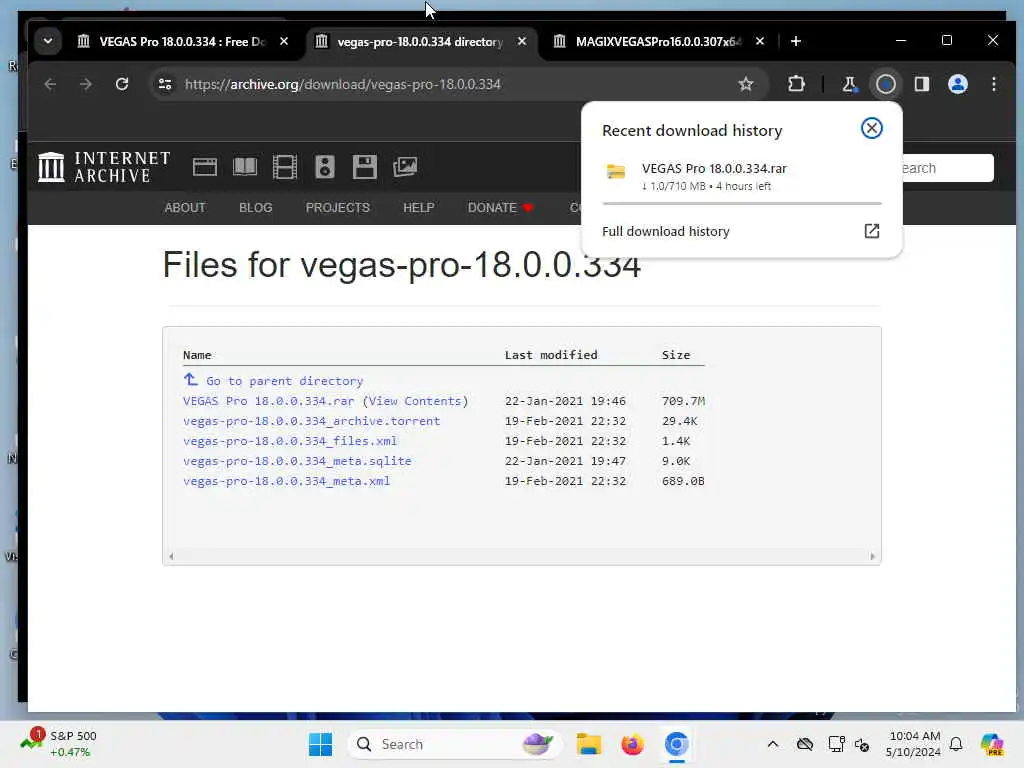The height and width of the screenshot is (768, 1024).
Task: View site information icon in address bar
Action: click(165, 84)
